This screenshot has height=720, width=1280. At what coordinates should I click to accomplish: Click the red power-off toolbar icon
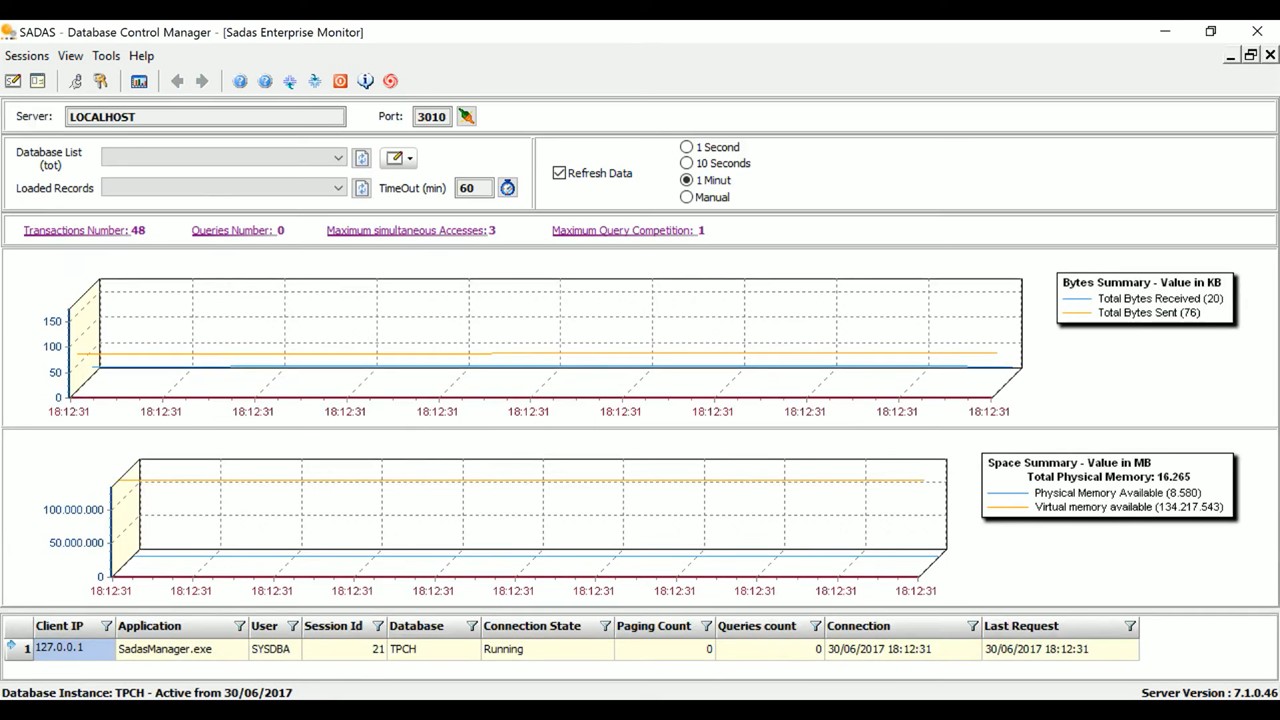(340, 81)
